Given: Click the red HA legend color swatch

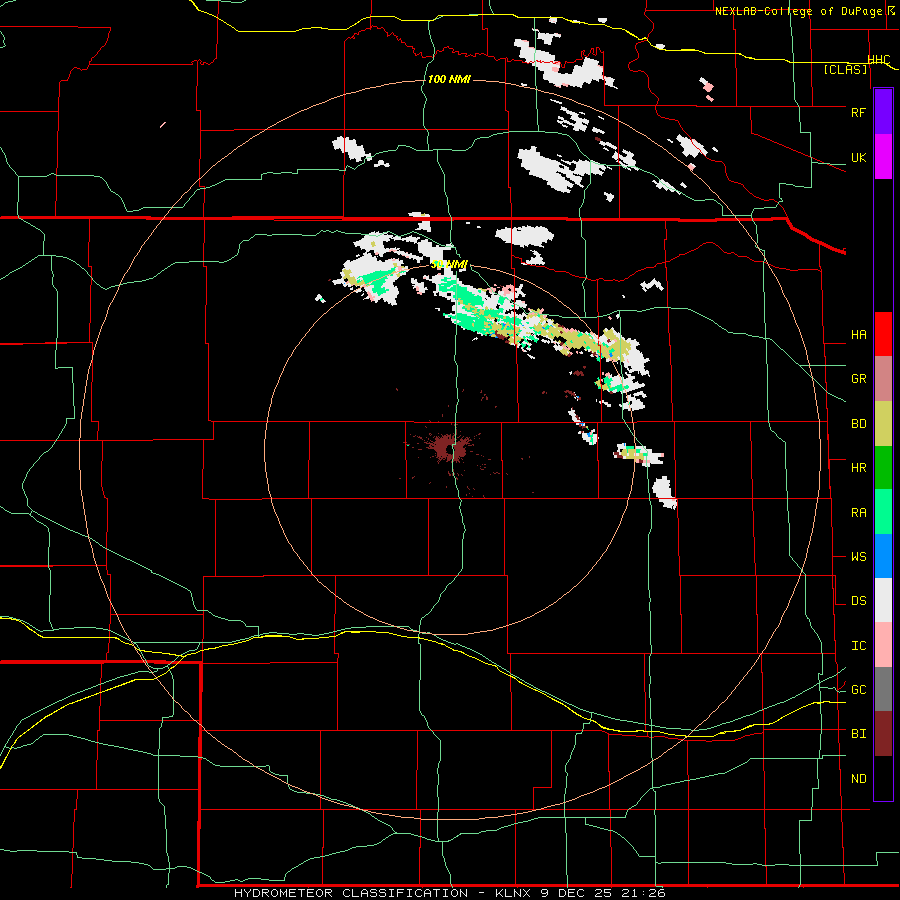Looking at the screenshot, I should tap(883, 334).
